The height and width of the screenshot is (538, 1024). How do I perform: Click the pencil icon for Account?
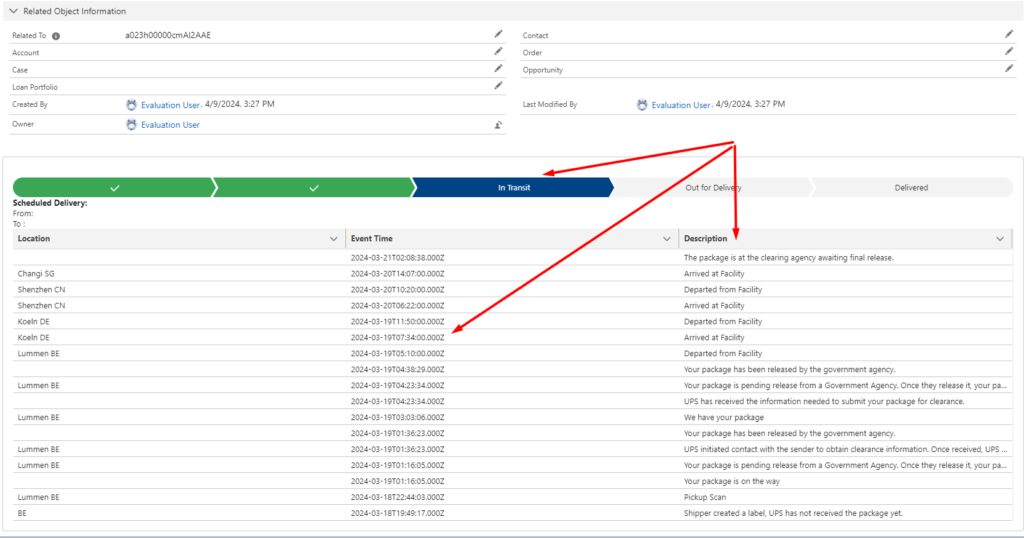pyautogui.click(x=498, y=51)
